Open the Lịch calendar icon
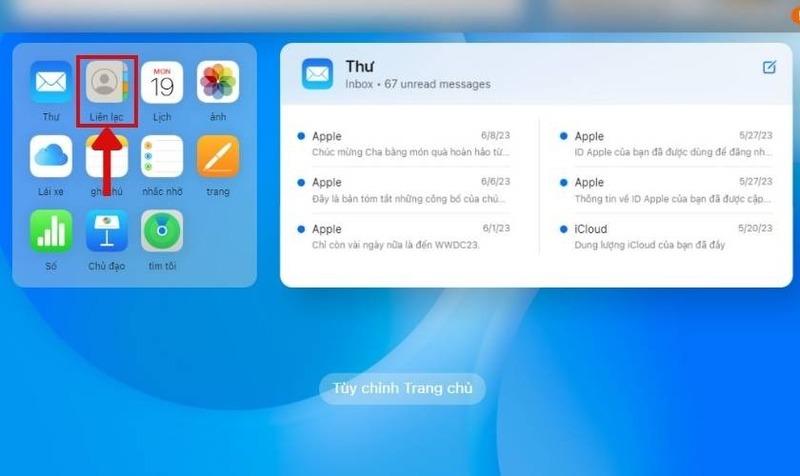800x476 pixels. [162, 82]
